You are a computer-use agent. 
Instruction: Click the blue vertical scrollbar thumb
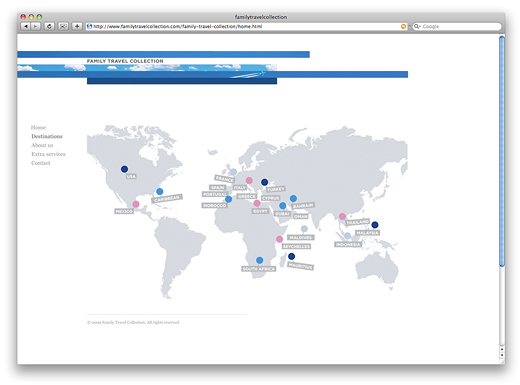click(x=502, y=151)
